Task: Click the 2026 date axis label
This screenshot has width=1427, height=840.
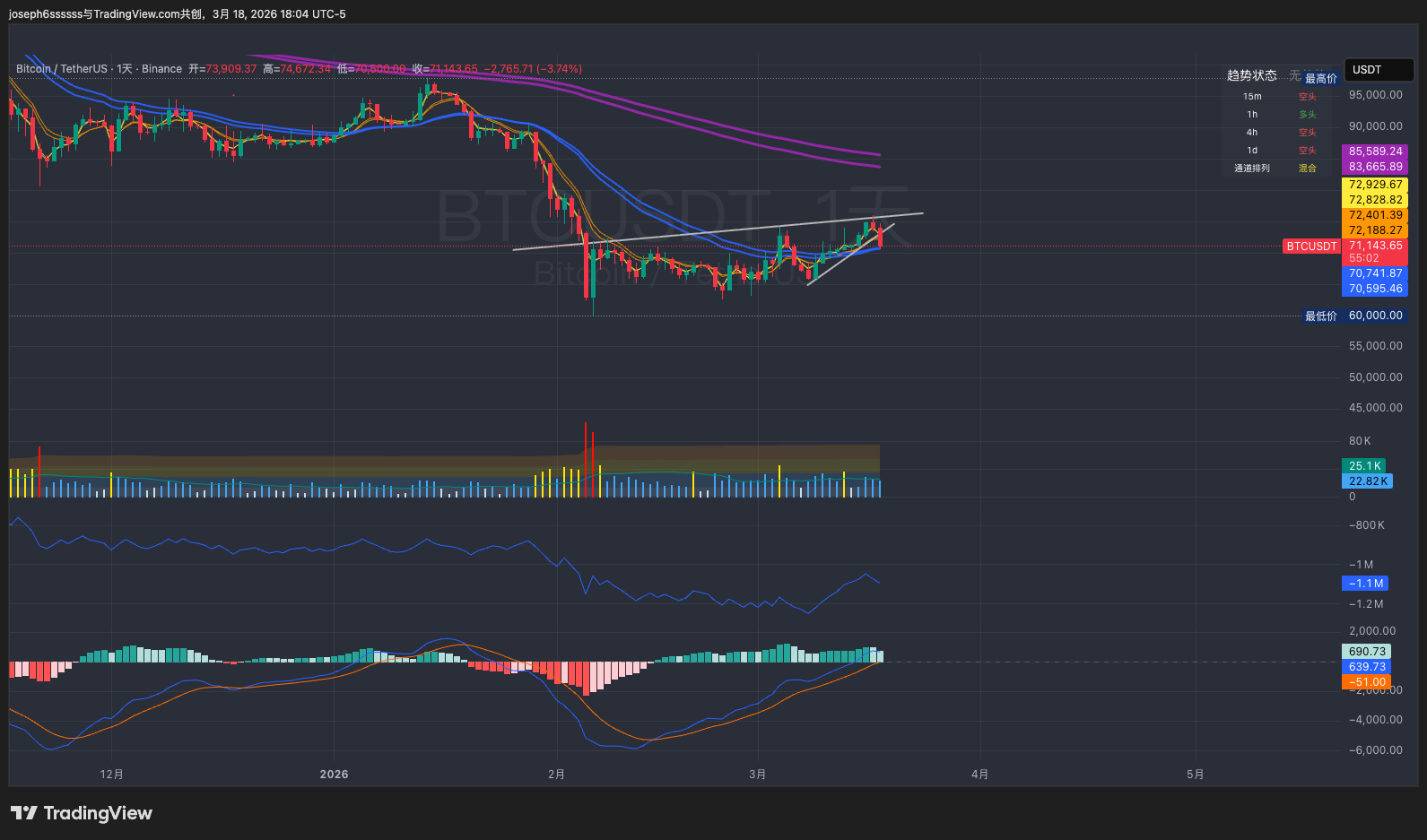Action: pos(334,775)
